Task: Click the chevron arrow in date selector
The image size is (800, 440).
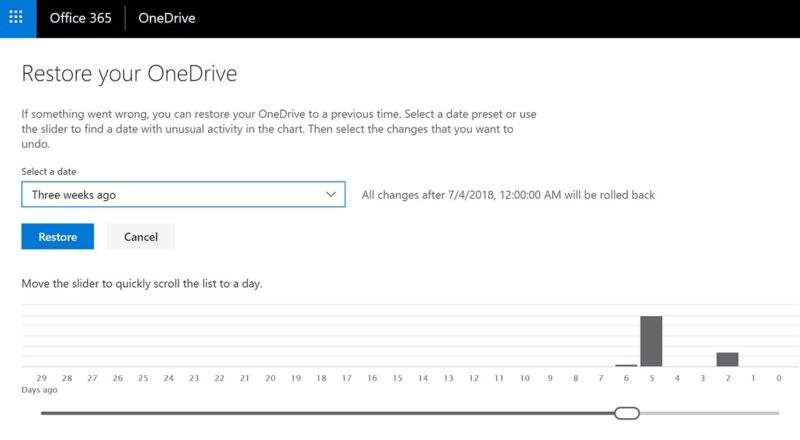Action: (x=331, y=194)
